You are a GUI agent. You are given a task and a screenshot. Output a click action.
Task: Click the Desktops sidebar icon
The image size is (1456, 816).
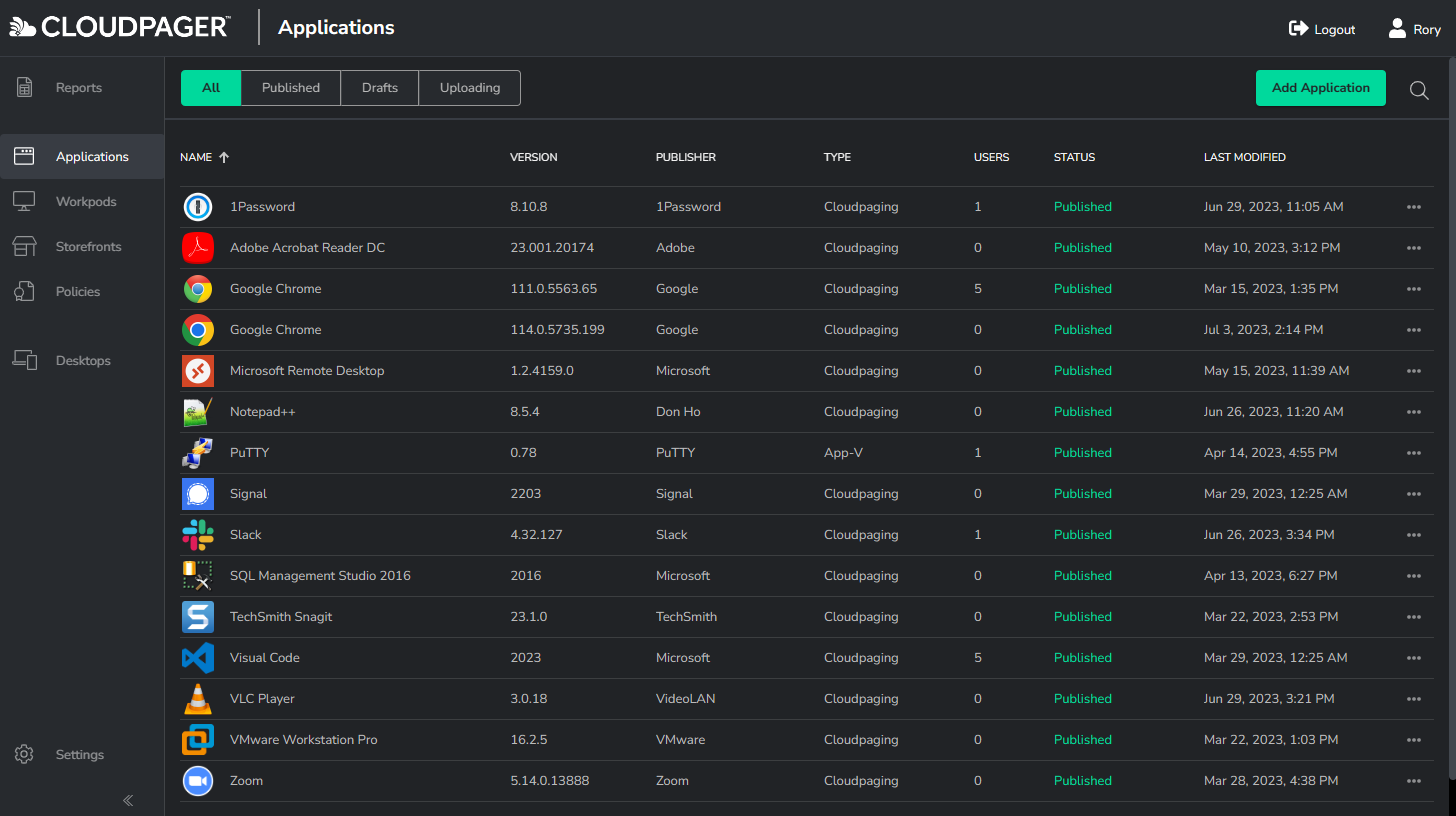(x=24, y=361)
